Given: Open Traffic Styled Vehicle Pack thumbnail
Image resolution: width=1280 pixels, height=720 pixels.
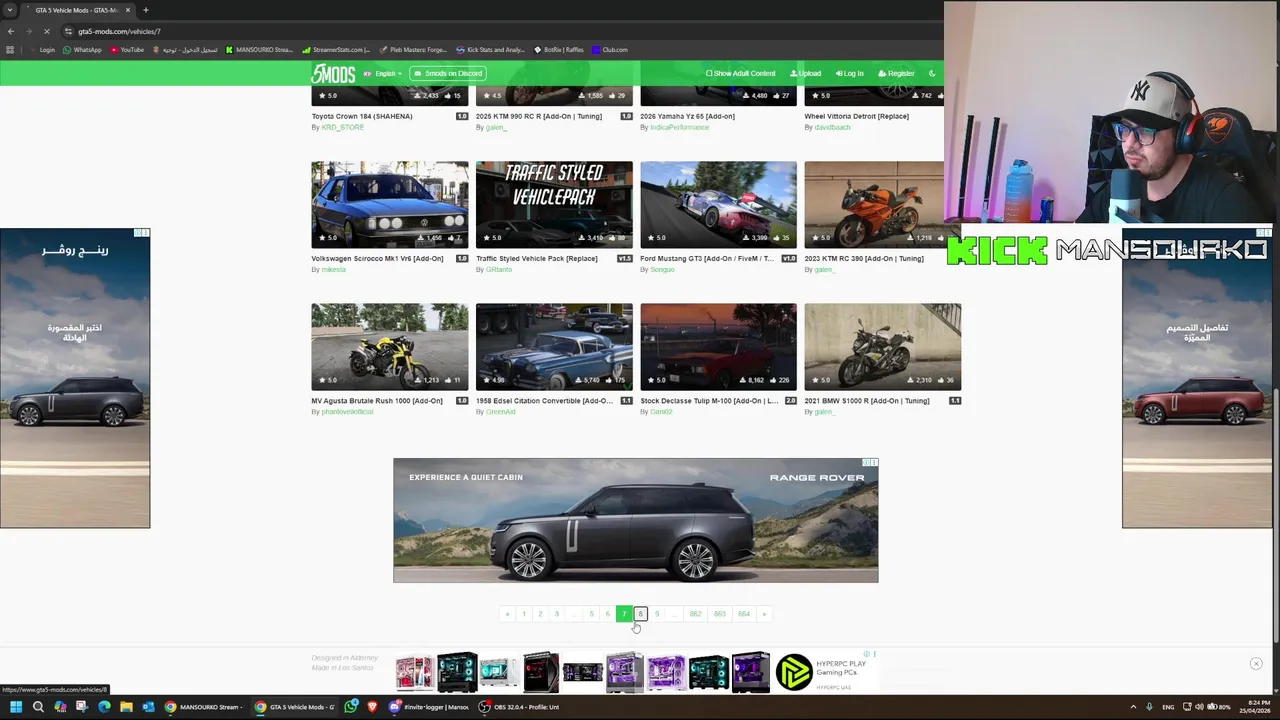Looking at the screenshot, I should (x=554, y=204).
